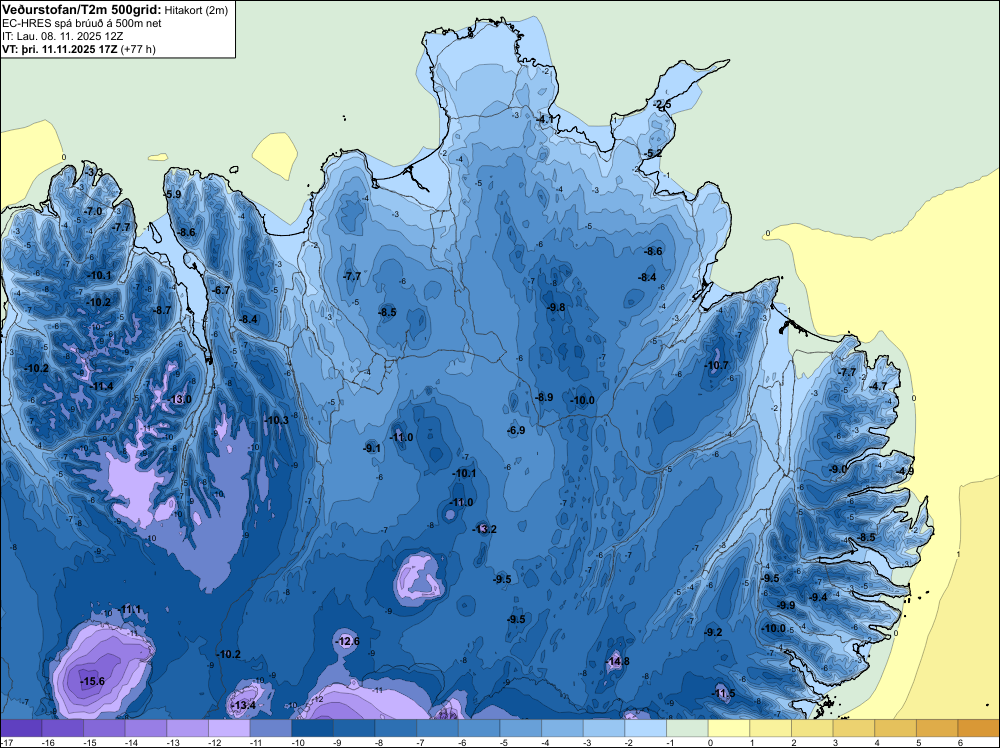
Task: Click the -15.6 temperature label
Action: tap(92, 682)
